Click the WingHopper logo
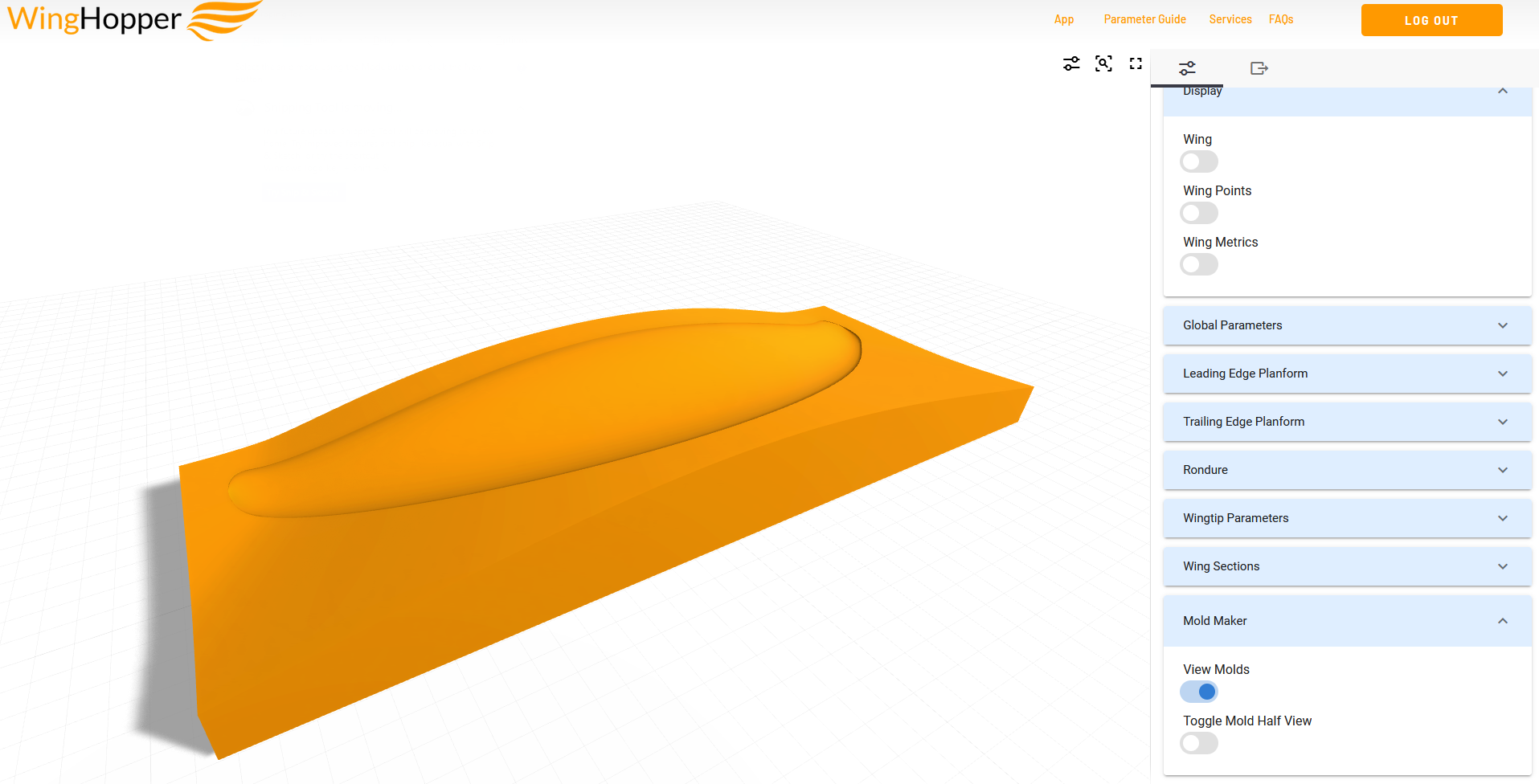 (x=134, y=20)
